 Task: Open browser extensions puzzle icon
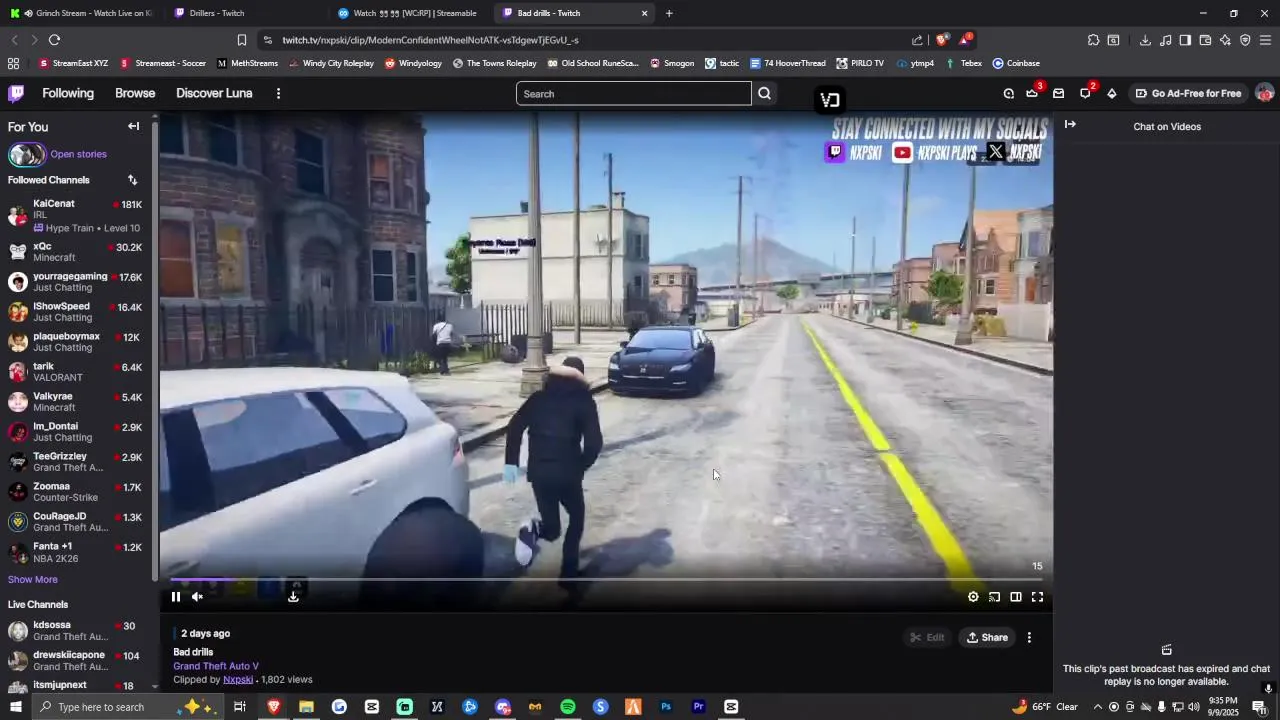pyautogui.click(x=1093, y=40)
